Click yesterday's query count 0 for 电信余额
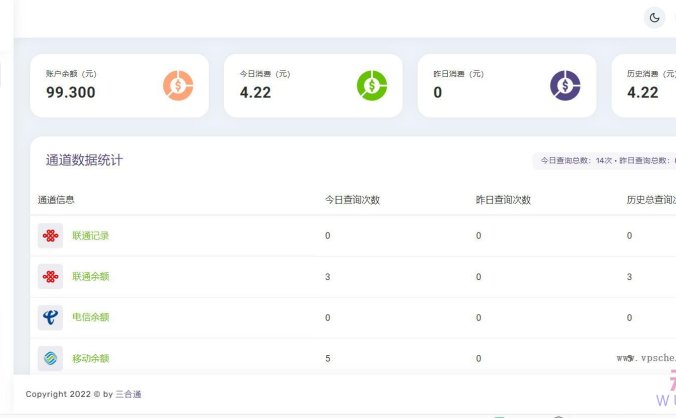Image resolution: width=676 pixels, height=418 pixels. tap(479, 318)
